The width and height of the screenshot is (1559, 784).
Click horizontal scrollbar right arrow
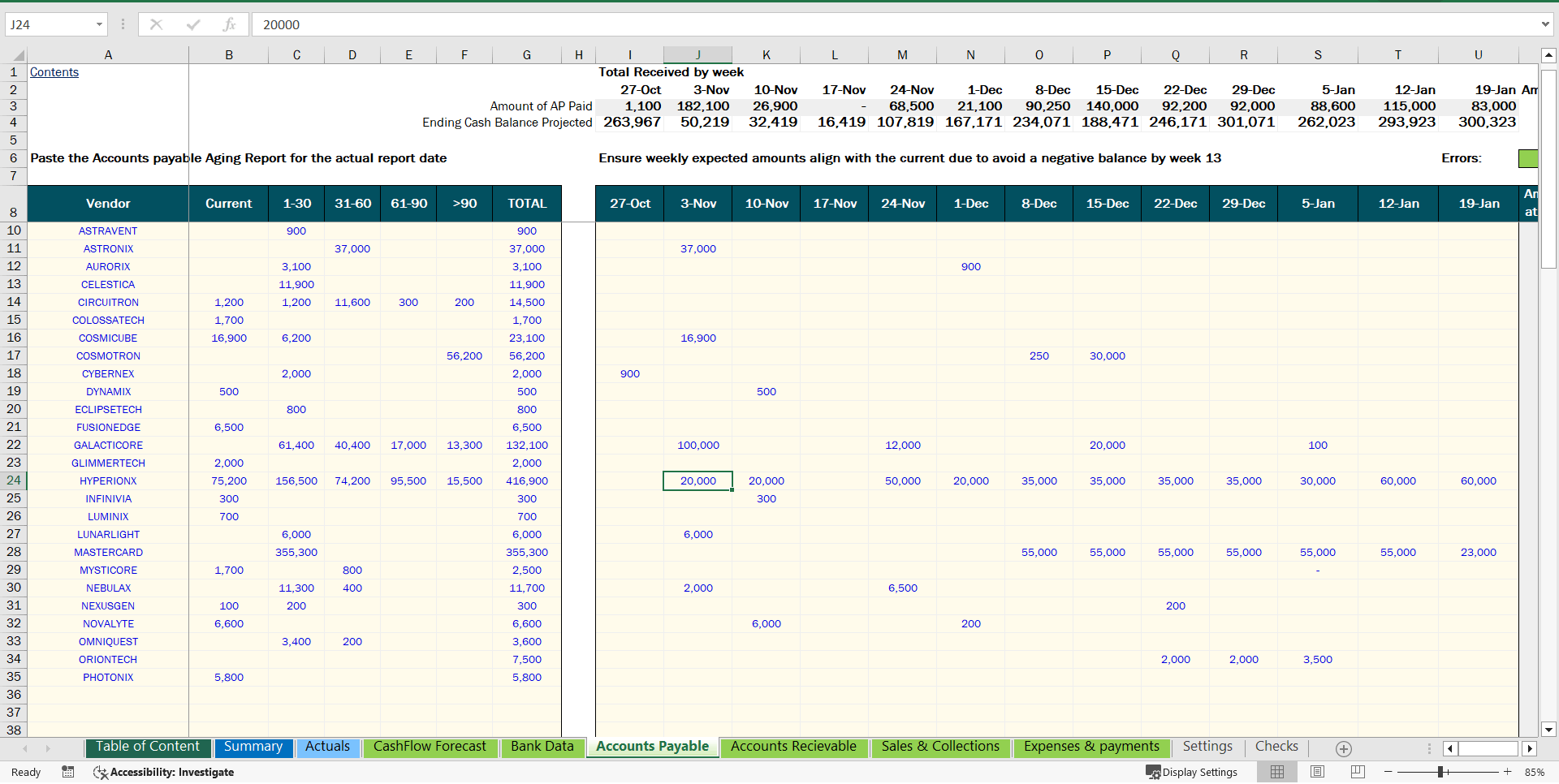[1530, 748]
